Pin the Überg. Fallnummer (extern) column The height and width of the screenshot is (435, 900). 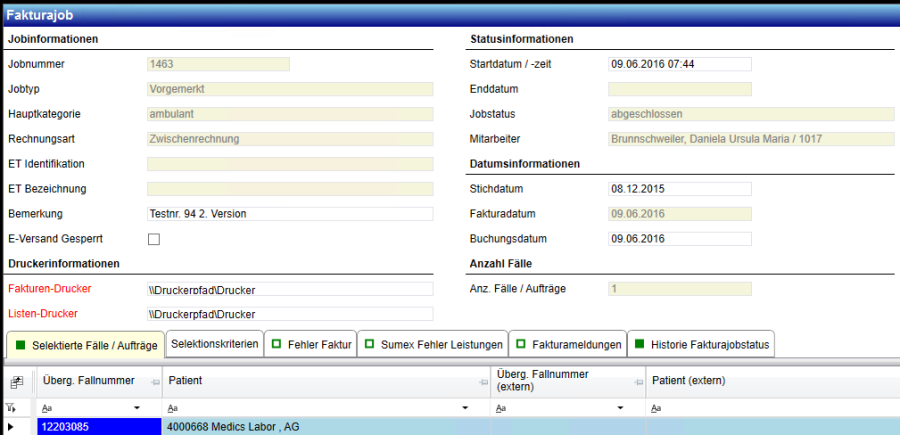pos(634,382)
